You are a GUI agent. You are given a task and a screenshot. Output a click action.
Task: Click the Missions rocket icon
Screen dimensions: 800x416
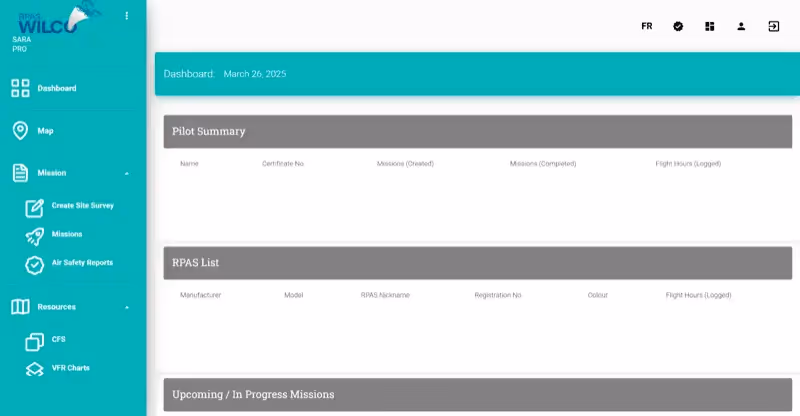(34, 235)
